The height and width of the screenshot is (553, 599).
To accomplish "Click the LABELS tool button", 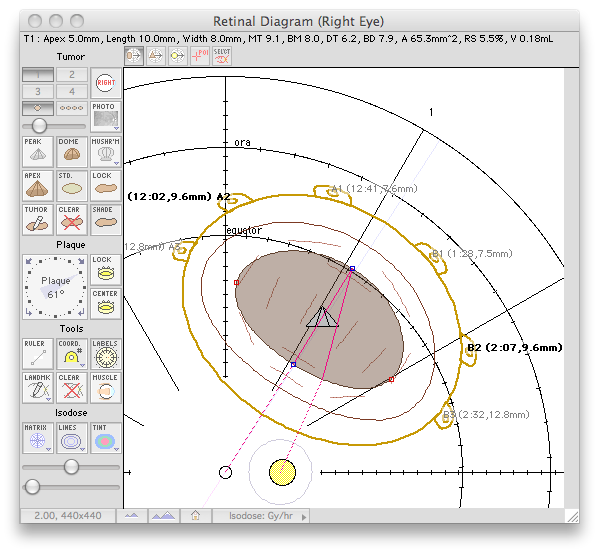I will 106,354.
